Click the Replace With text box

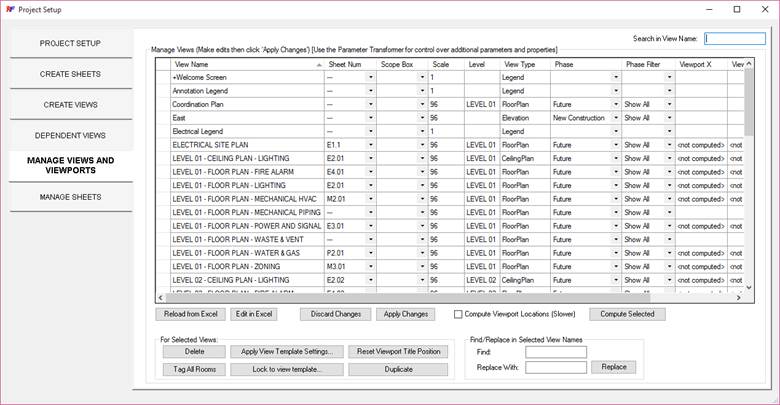point(556,367)
